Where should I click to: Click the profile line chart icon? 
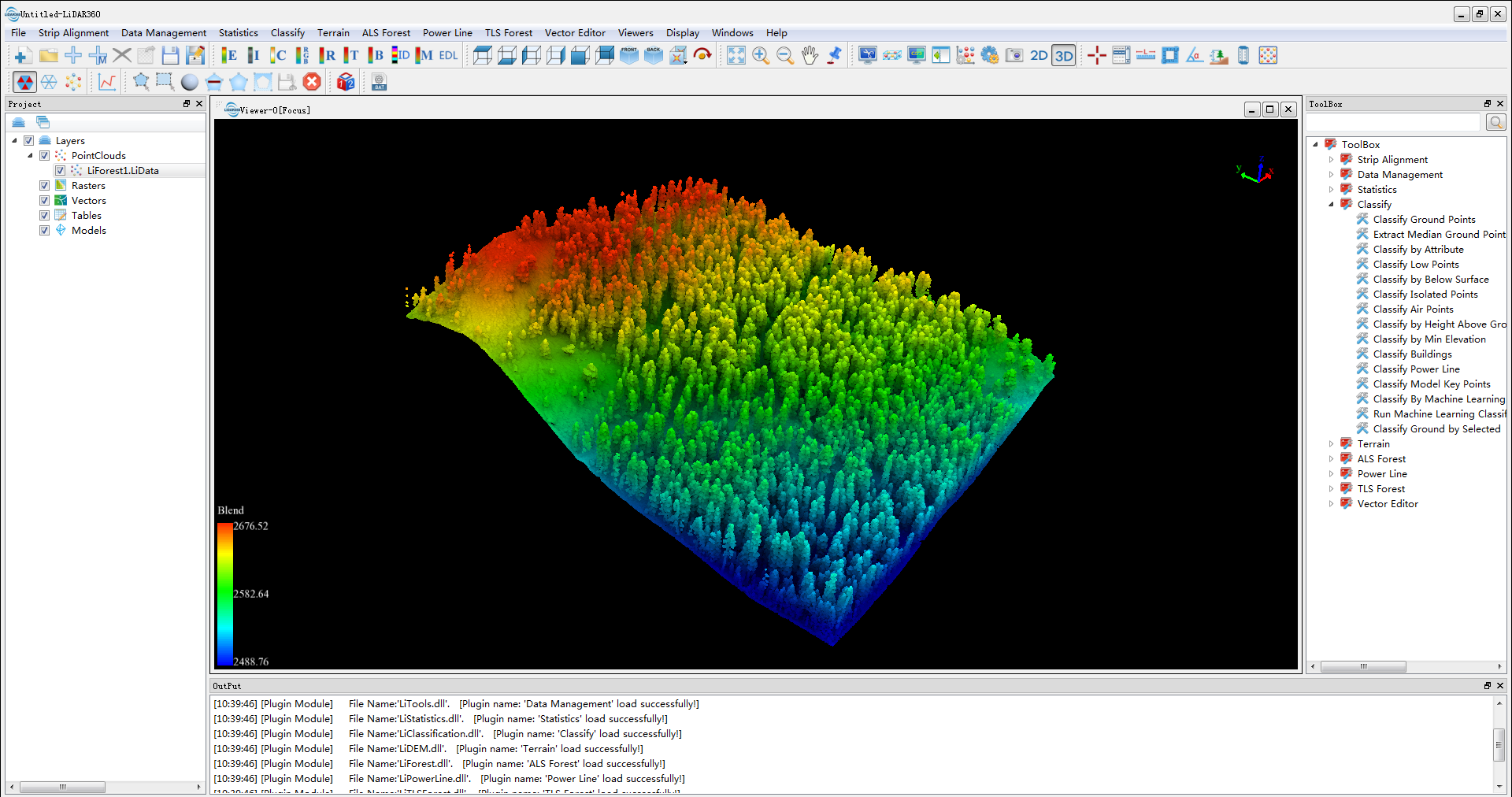(x=107, y=82)
